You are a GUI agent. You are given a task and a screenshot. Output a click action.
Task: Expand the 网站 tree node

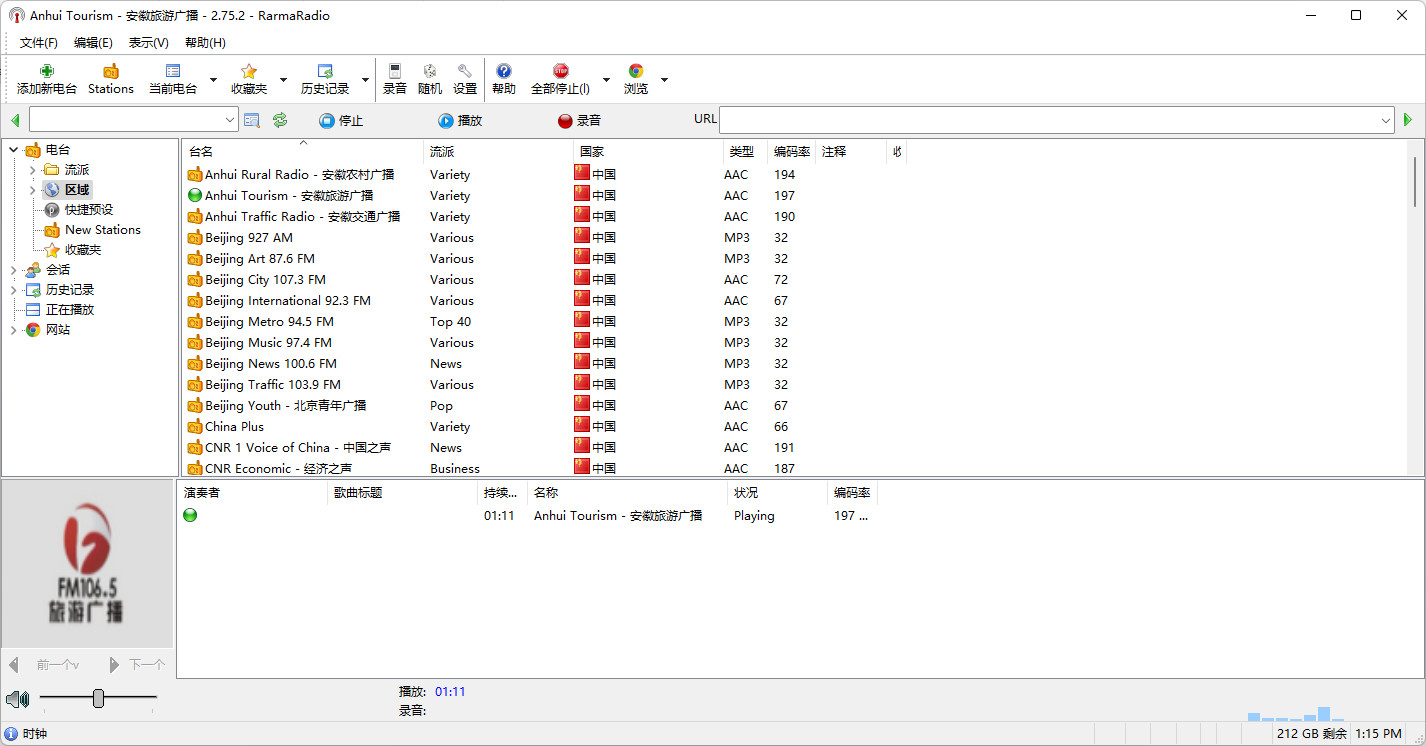pyautogui.click(x=14, y=330)
